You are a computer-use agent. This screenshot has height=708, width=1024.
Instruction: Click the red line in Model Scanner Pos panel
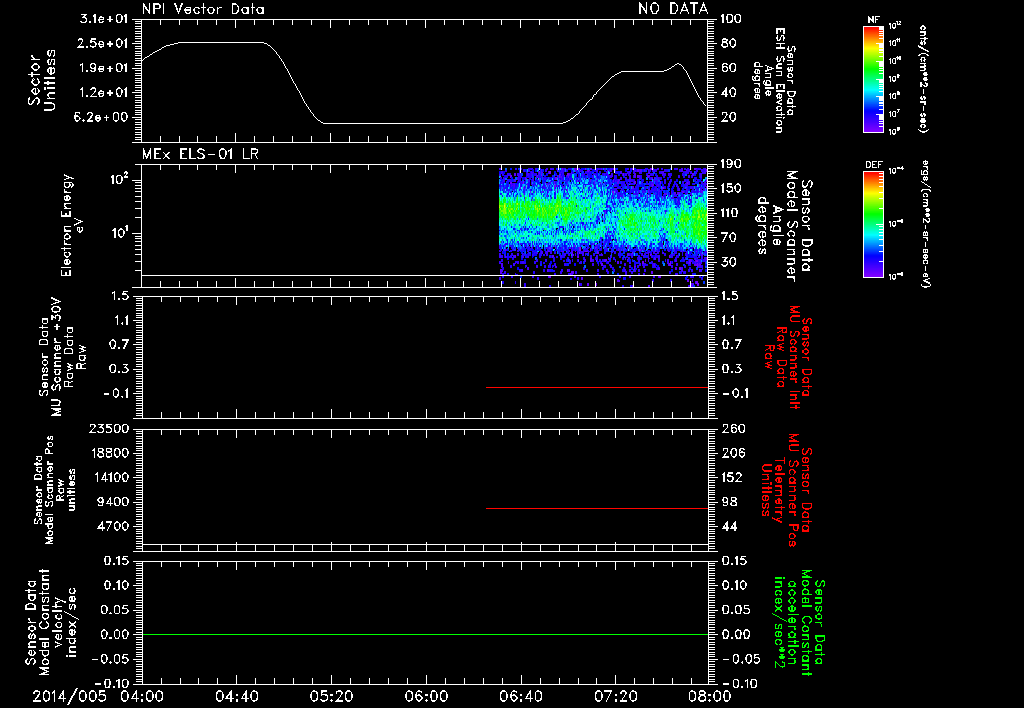point(597,508)
